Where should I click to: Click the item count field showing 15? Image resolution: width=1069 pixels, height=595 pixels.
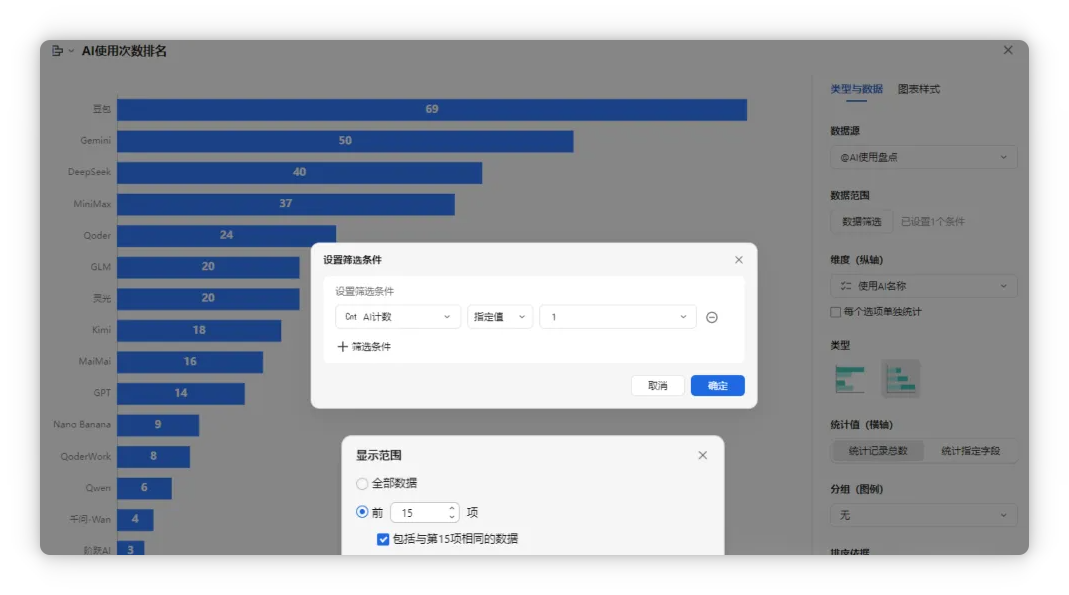click(x=424, y=513)
